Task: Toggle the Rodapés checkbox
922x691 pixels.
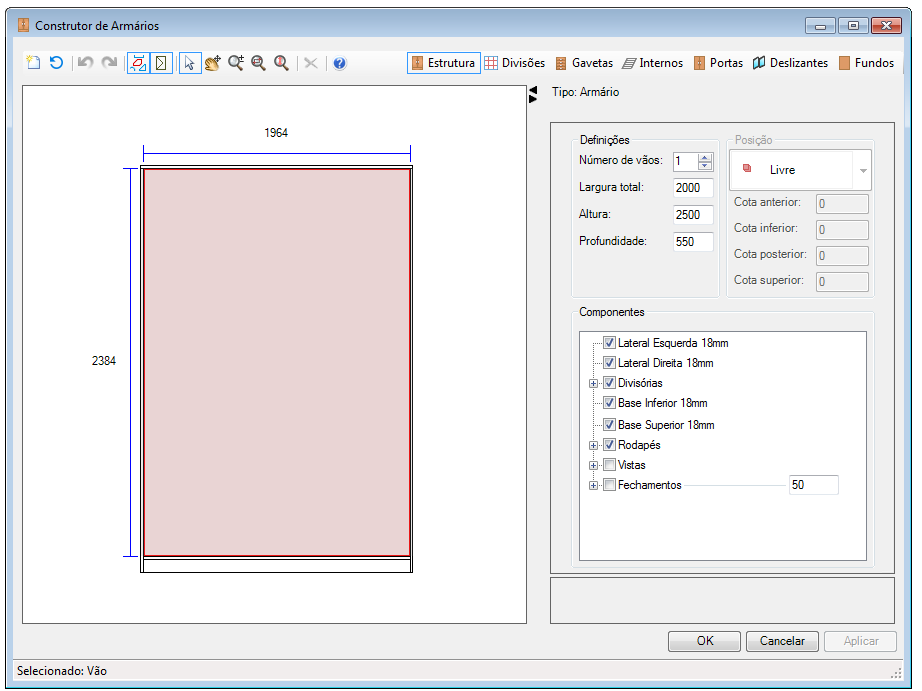Action: click(x=609, y=445)
